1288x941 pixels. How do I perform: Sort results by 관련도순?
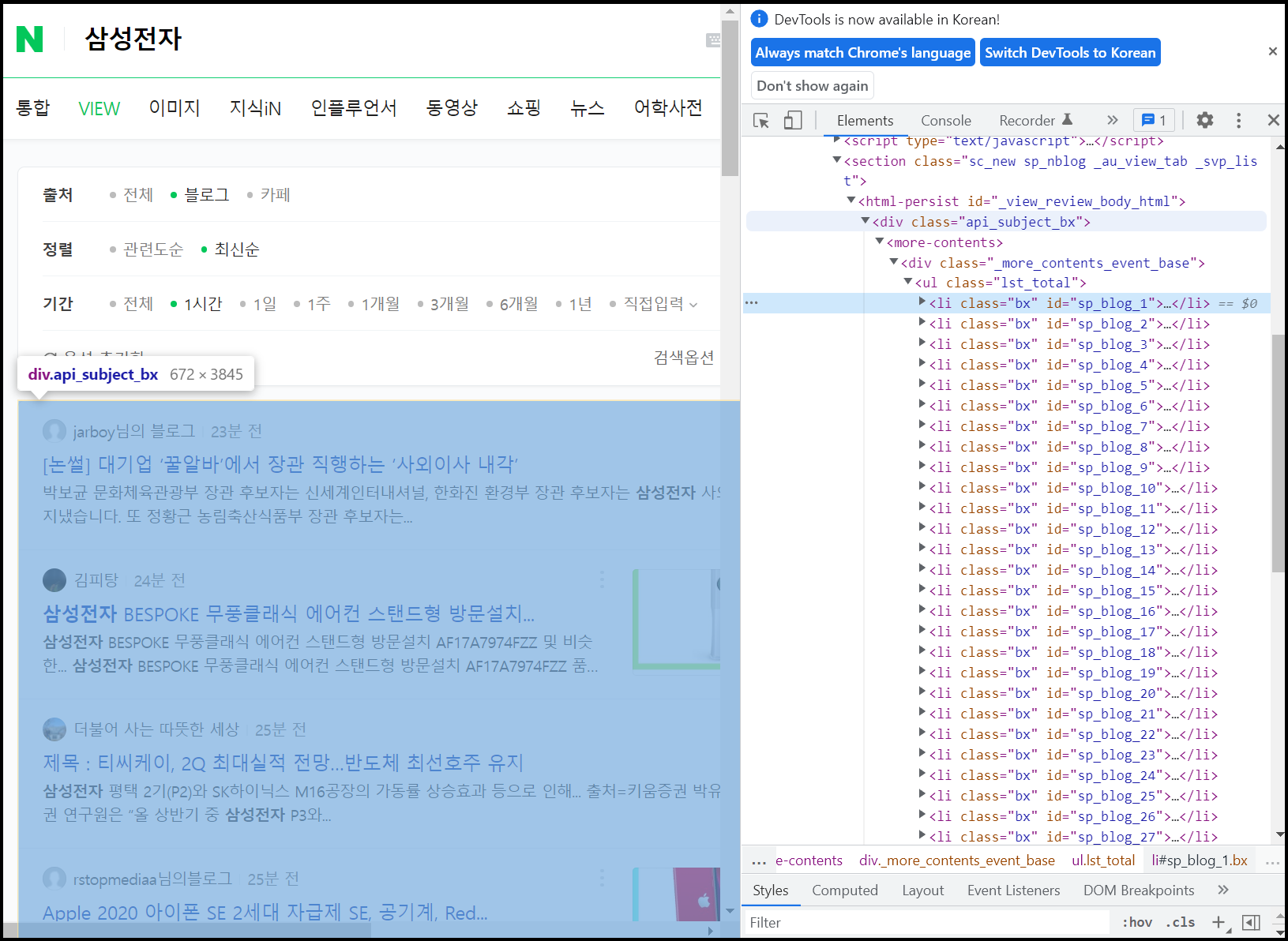pos(146,249)
